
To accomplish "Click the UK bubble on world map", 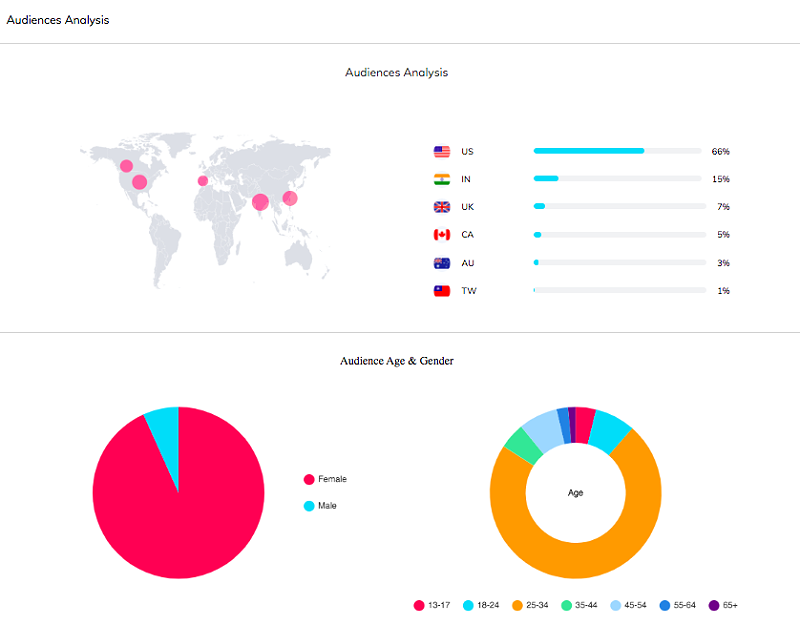I will (203, 181).
